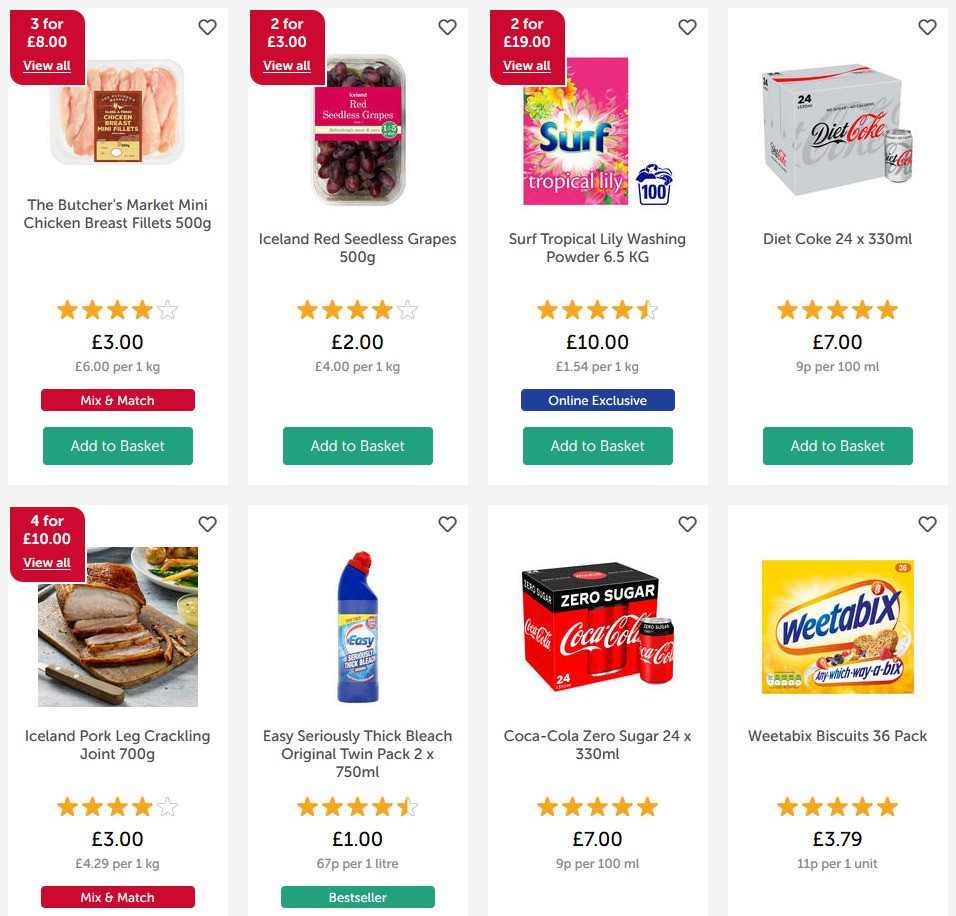Select the Online Exclusive badge on Surf powder

(597, 400)
